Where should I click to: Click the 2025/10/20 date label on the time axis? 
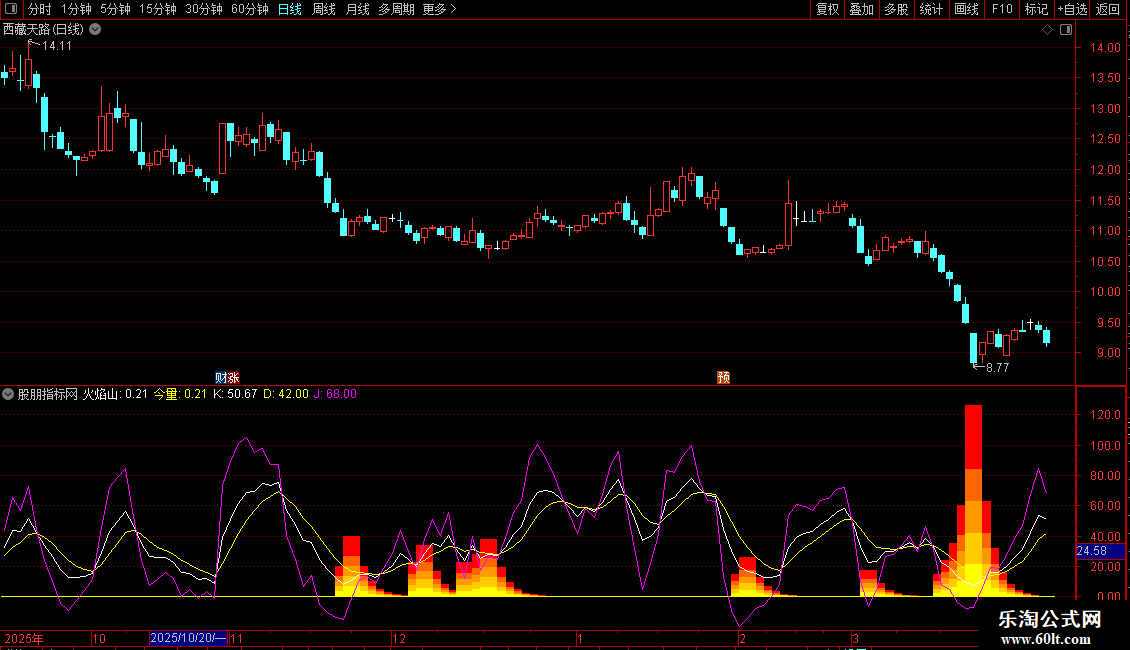tap(188, 638)
